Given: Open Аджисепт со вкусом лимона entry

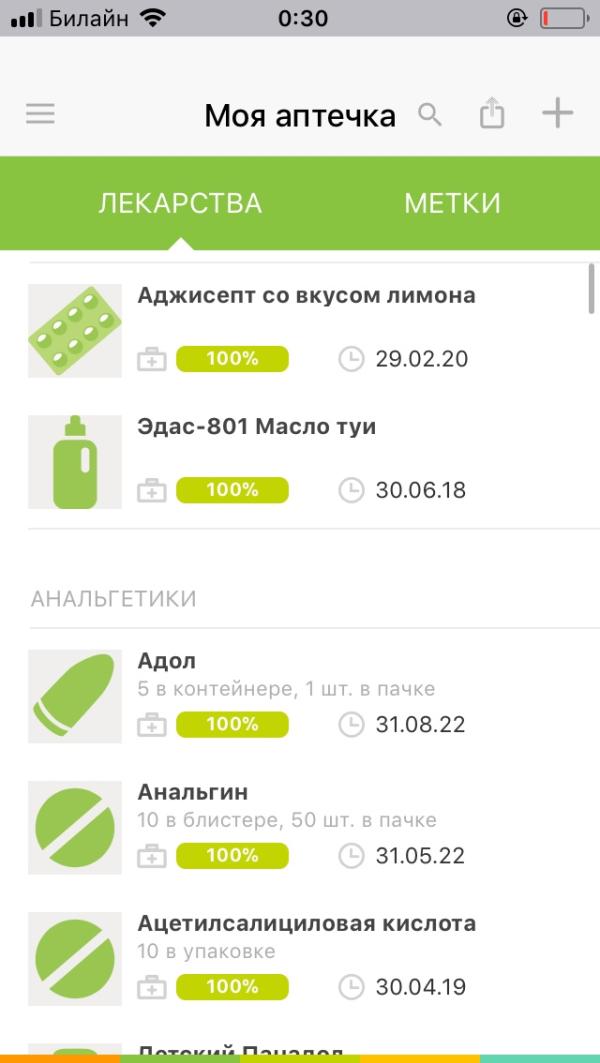Looking at the screenshot, I should [306, 296].
